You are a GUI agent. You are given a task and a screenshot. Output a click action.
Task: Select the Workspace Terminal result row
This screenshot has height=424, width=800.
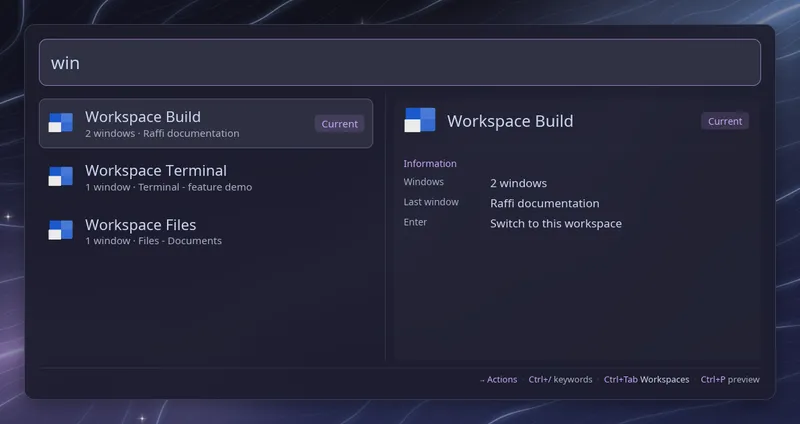[206, 177]
